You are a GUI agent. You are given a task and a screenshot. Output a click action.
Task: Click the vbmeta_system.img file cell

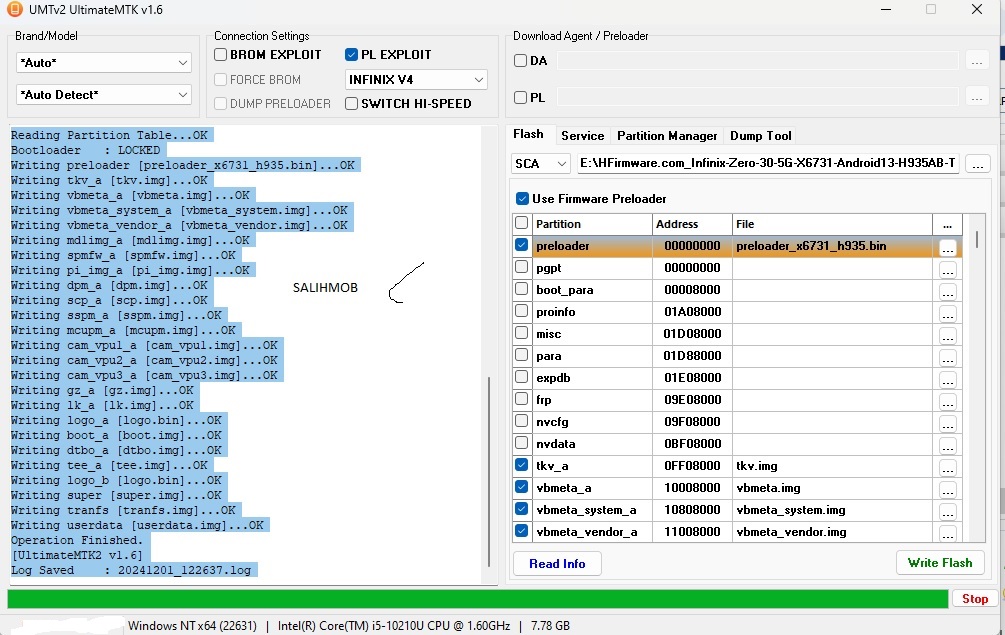(833, 510)
